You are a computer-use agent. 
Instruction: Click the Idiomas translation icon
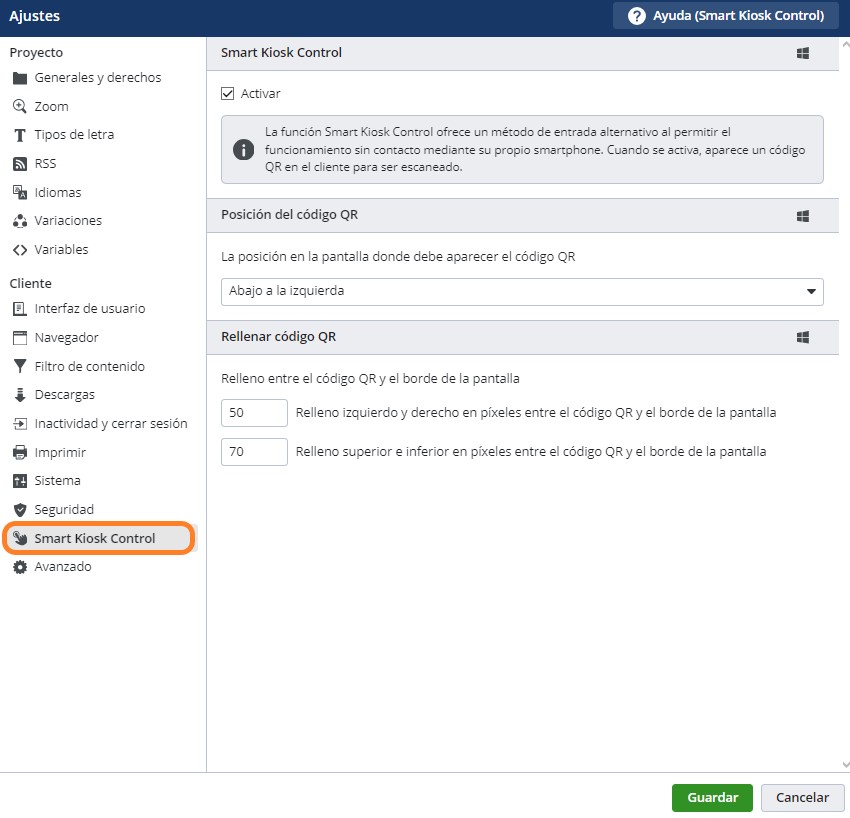(19, 192)
